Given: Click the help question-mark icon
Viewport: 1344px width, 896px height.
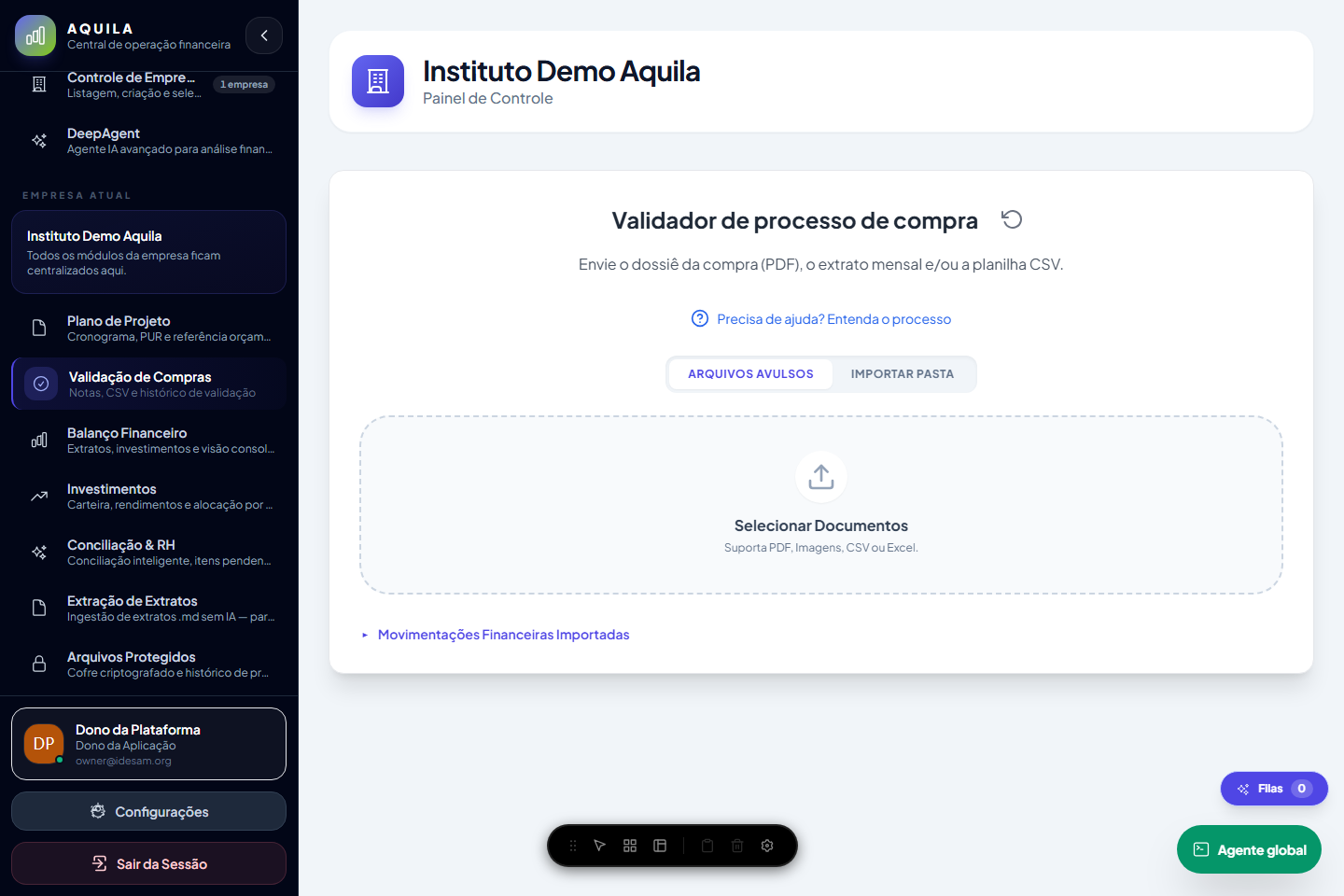Looking at the screenshot, I should [x=700, y=318].
